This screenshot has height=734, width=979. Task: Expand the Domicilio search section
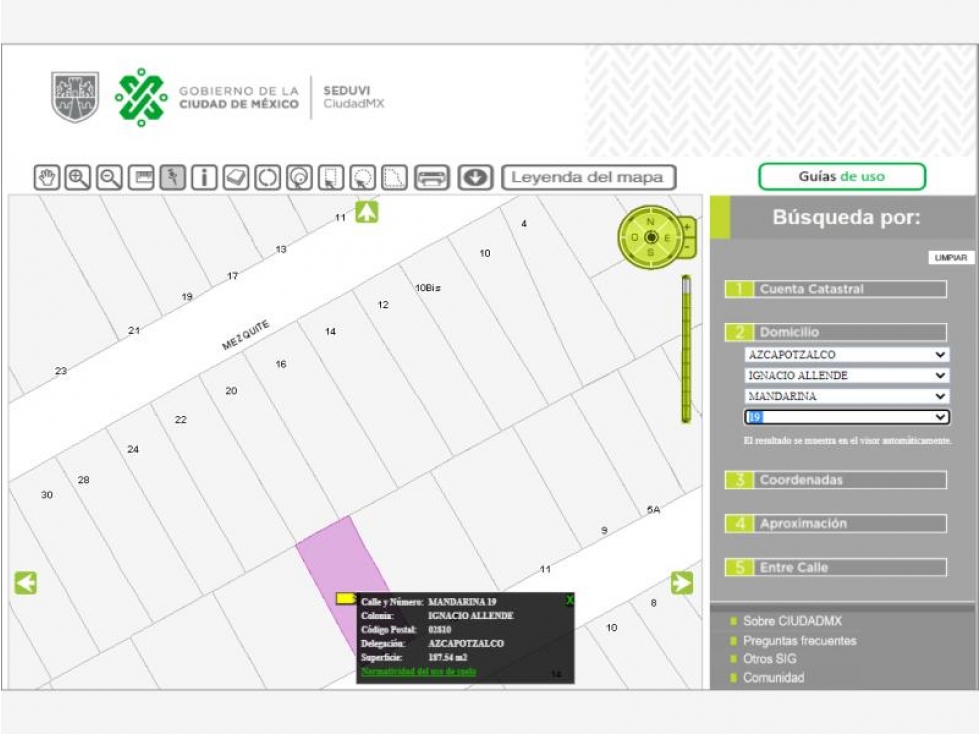(x=835, y=332)
